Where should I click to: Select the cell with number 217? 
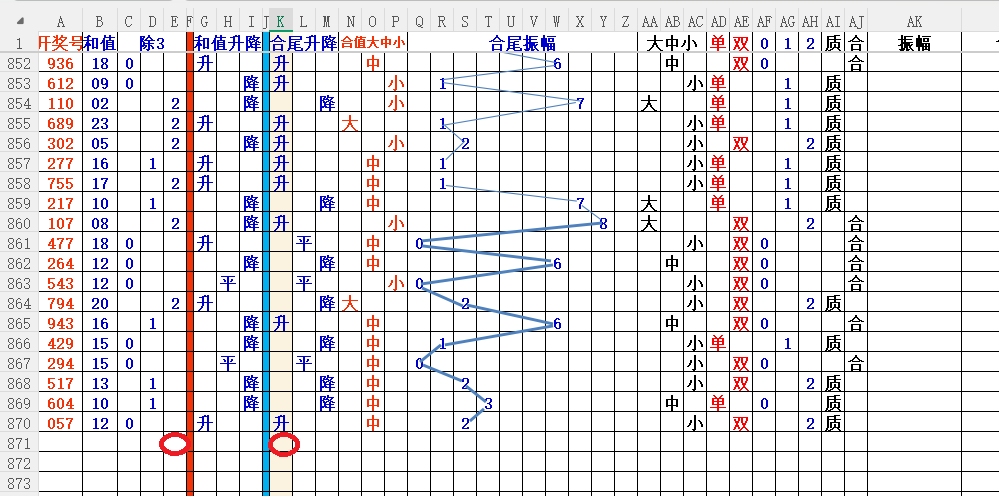(x=61, y=204)
